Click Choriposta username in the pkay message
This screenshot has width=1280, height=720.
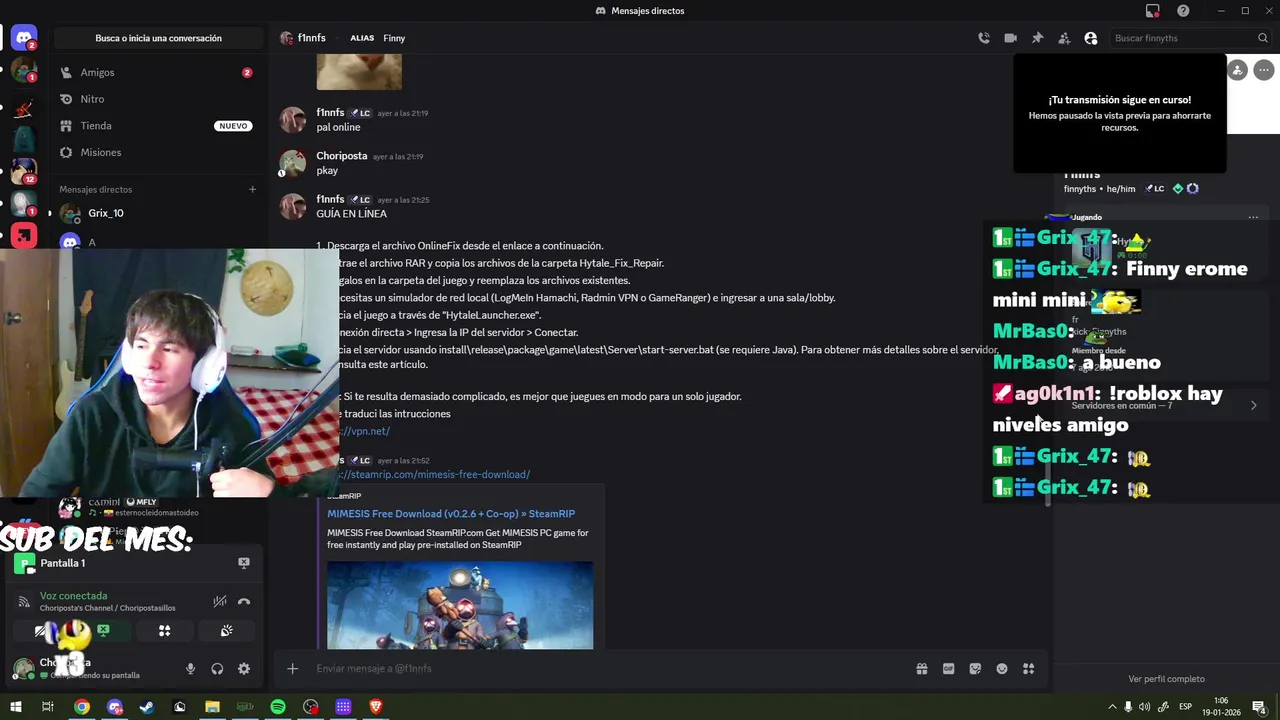tap(341, 156)
